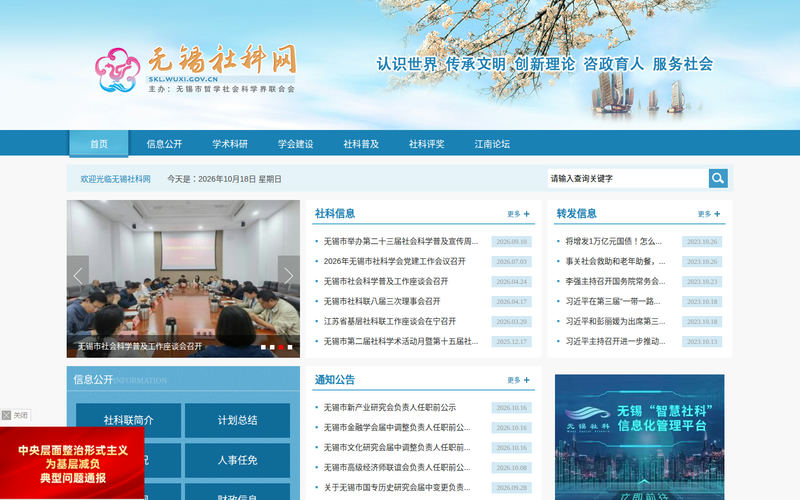Open notice 关于无锡市国专历史研究会届中变更负责
The width and height of the screenshot is (800, 500).
(397, 488)
